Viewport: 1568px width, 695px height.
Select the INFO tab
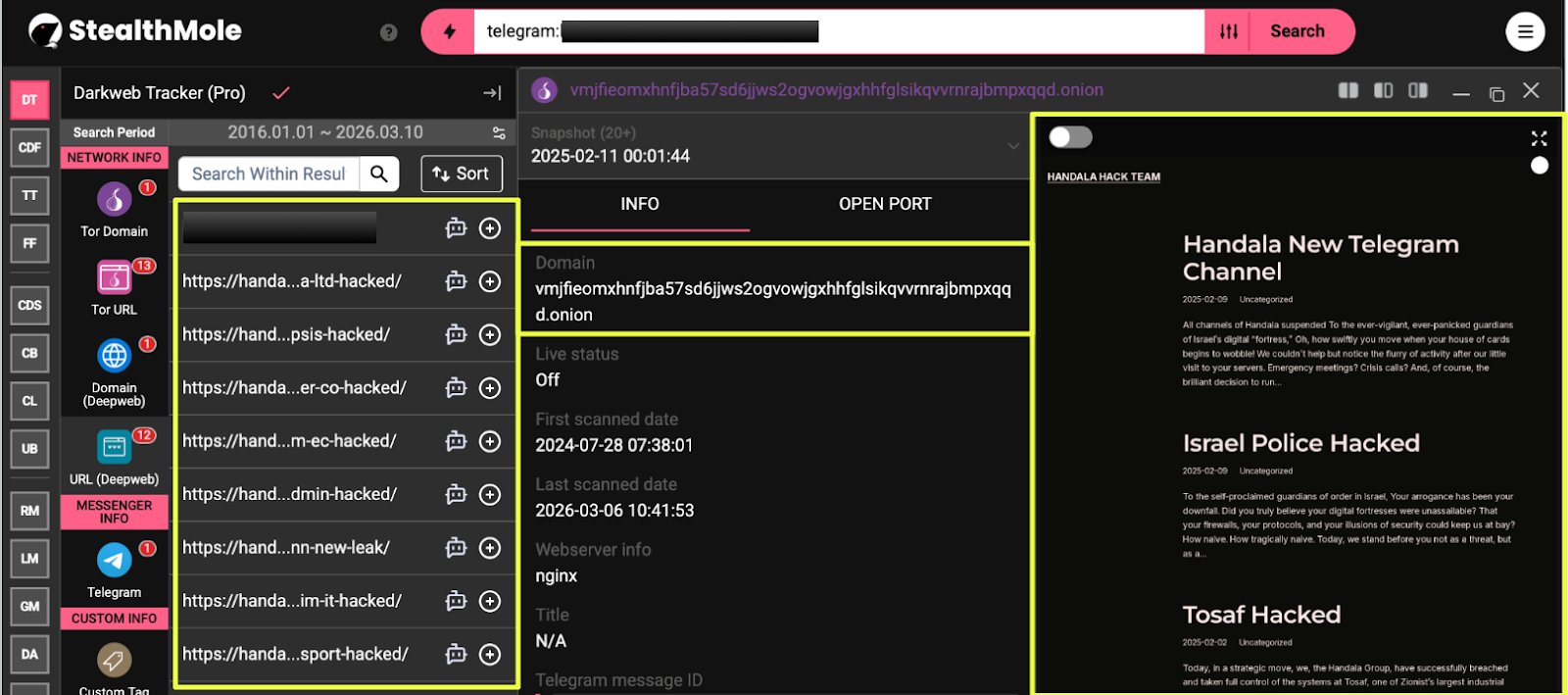[639, 204]
